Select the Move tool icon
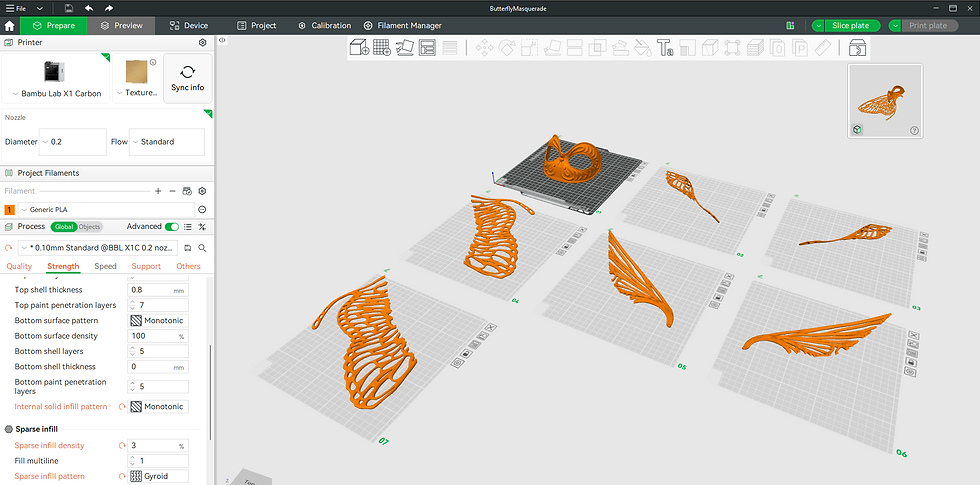This screenshot has width=980, height=485. 484,48
